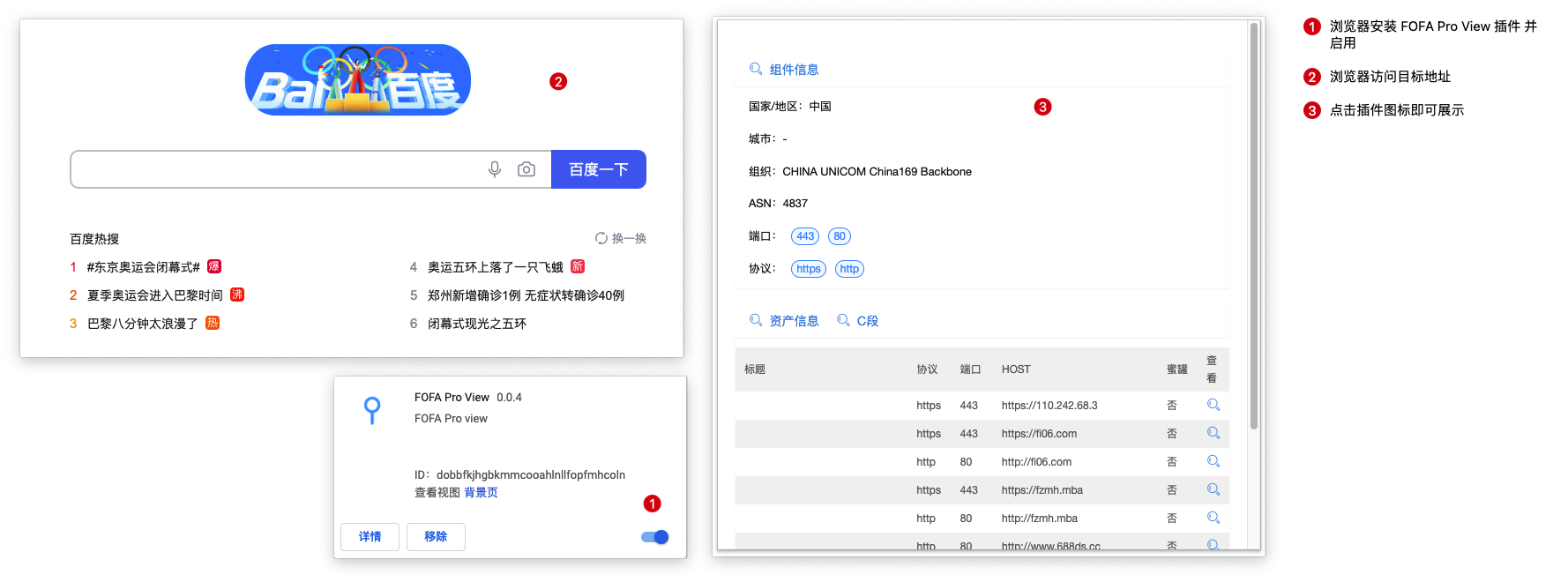Click the camera image search icon

(x=526, y=169)
